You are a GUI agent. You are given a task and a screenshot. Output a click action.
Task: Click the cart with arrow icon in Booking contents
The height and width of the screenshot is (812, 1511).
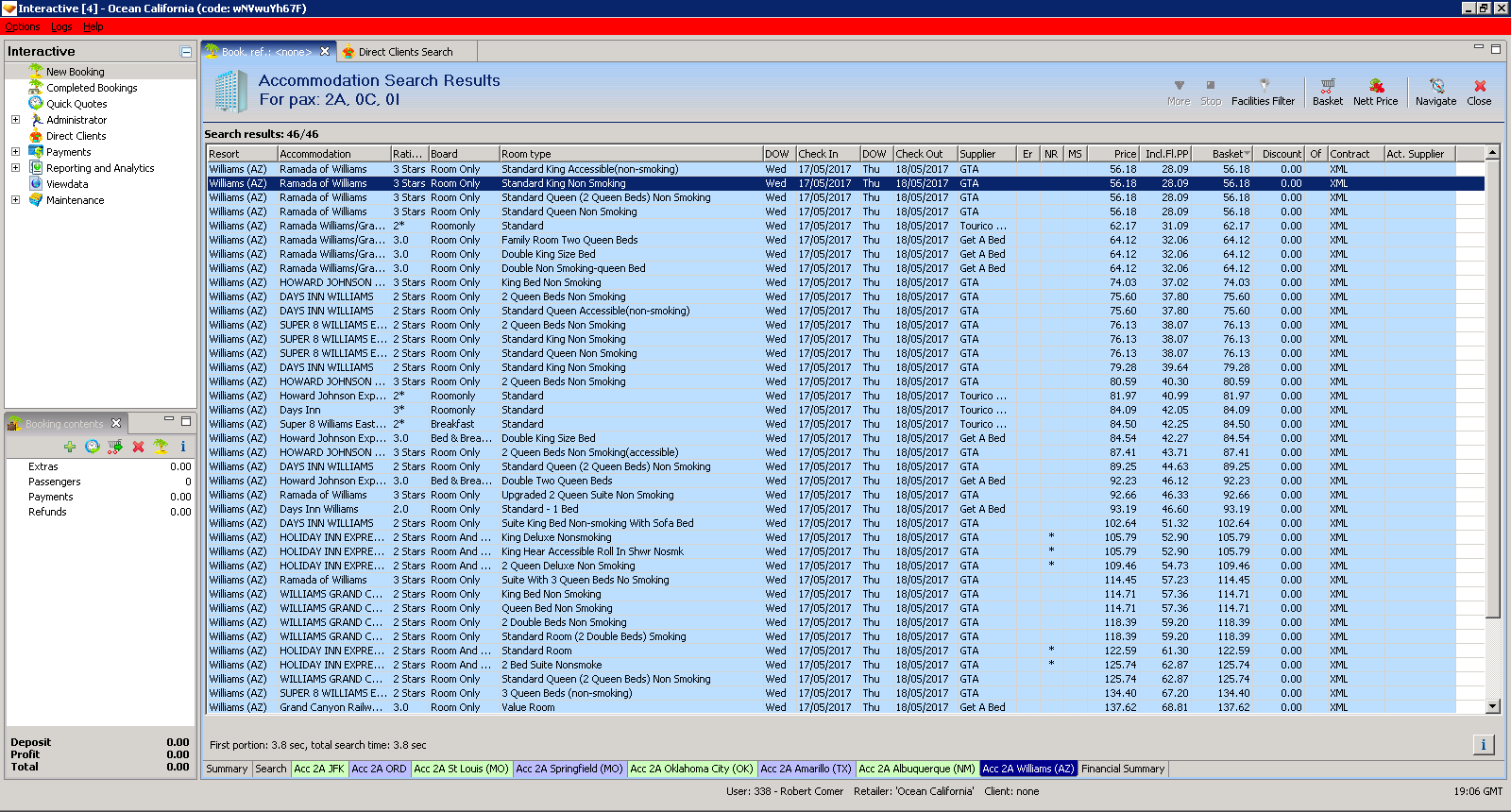[114, 447]
